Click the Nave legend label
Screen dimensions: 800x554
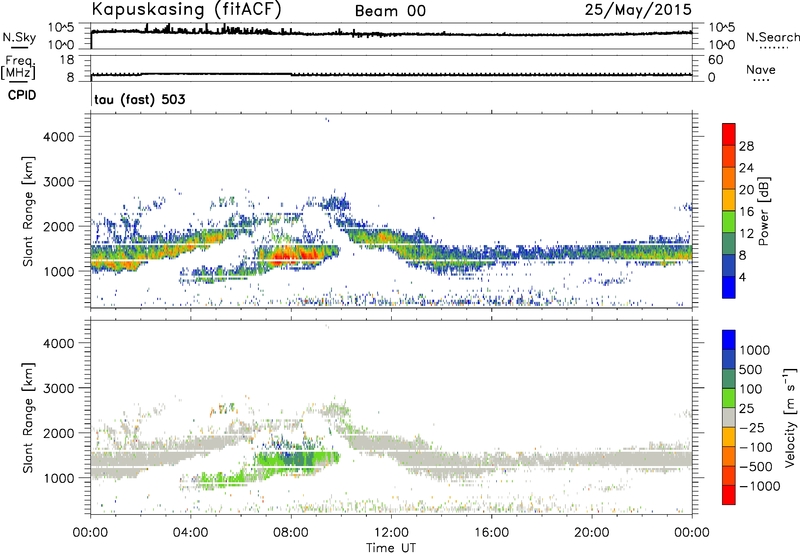761,70
